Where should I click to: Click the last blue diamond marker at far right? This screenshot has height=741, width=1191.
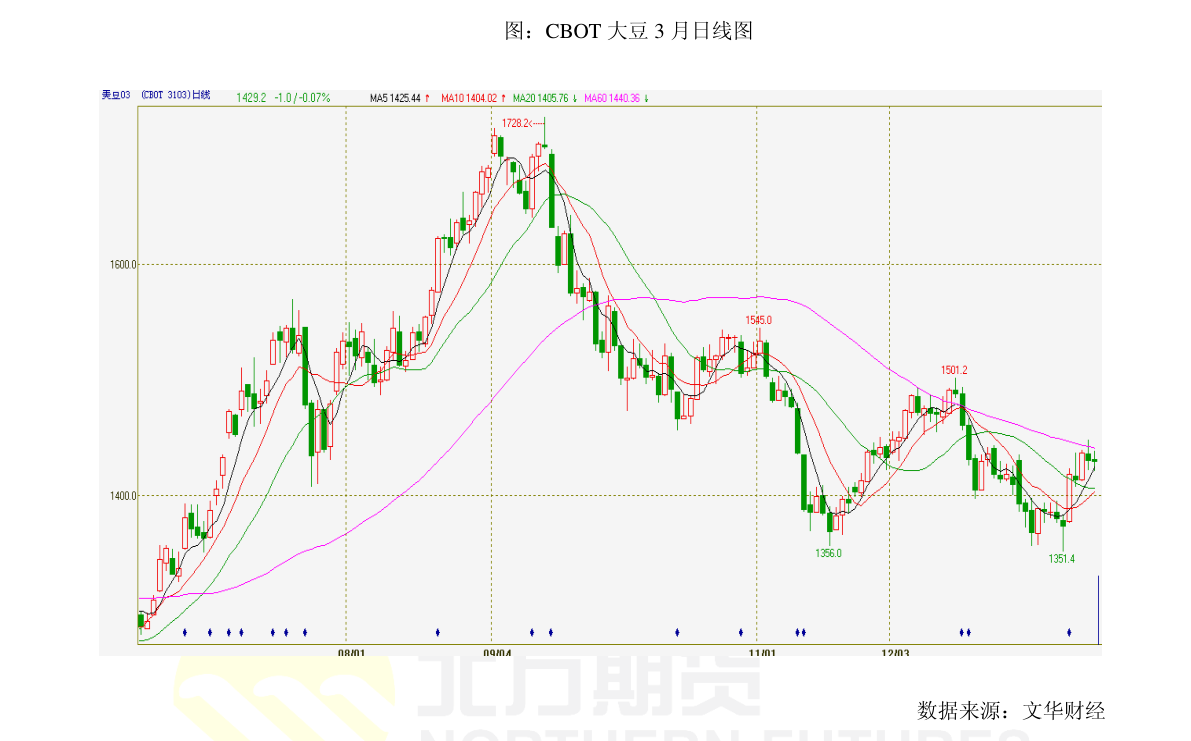tap(1069, 632)
